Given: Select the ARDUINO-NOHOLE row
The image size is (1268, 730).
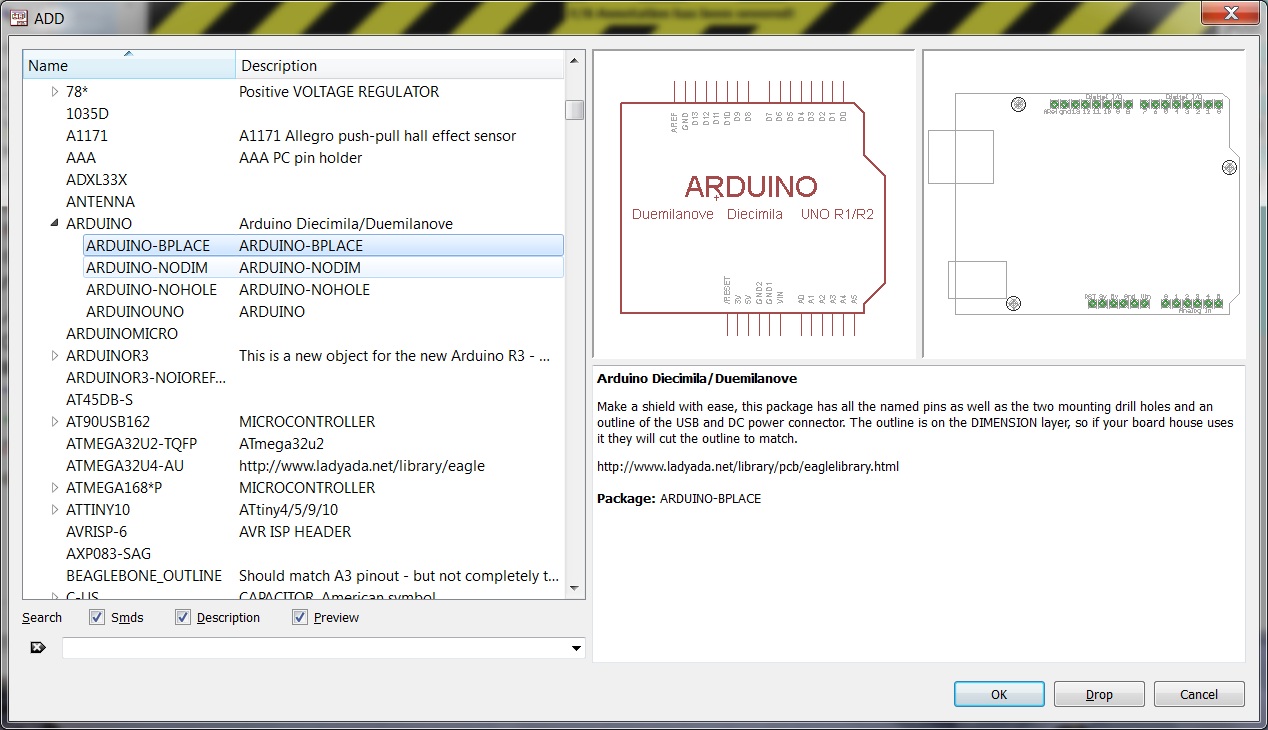Looking at the screenshot, I should (x=323, y=290).
